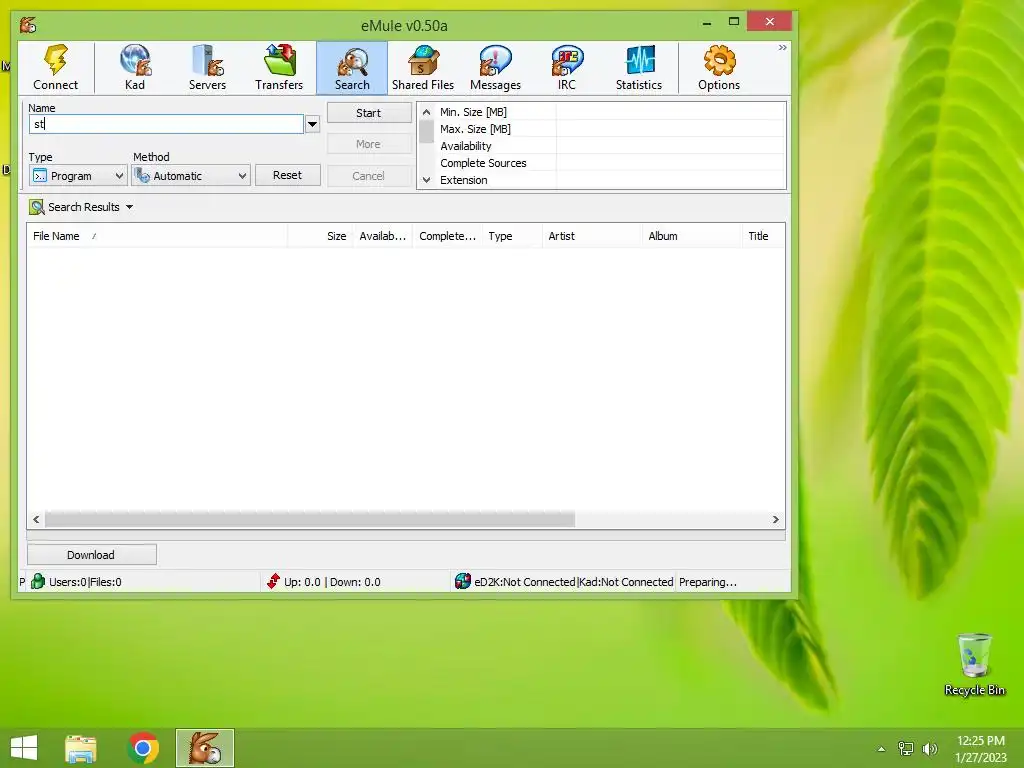Viewport: 1024px width, 768px height.
Task: Open the Method dropdown showing Automatic
Action: click(191, 176)
